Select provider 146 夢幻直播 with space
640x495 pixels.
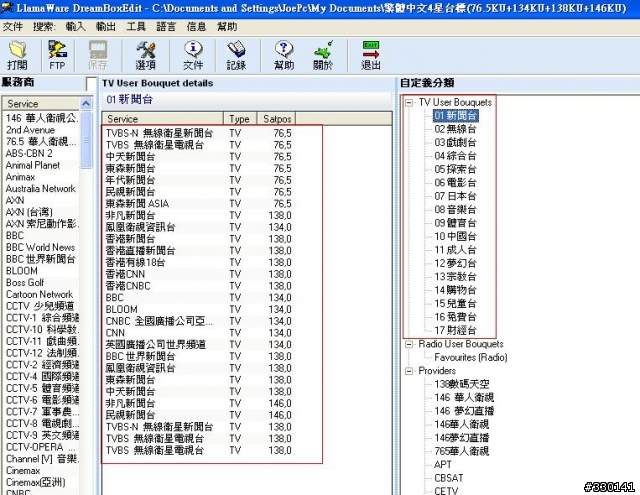tap(464, 411)
